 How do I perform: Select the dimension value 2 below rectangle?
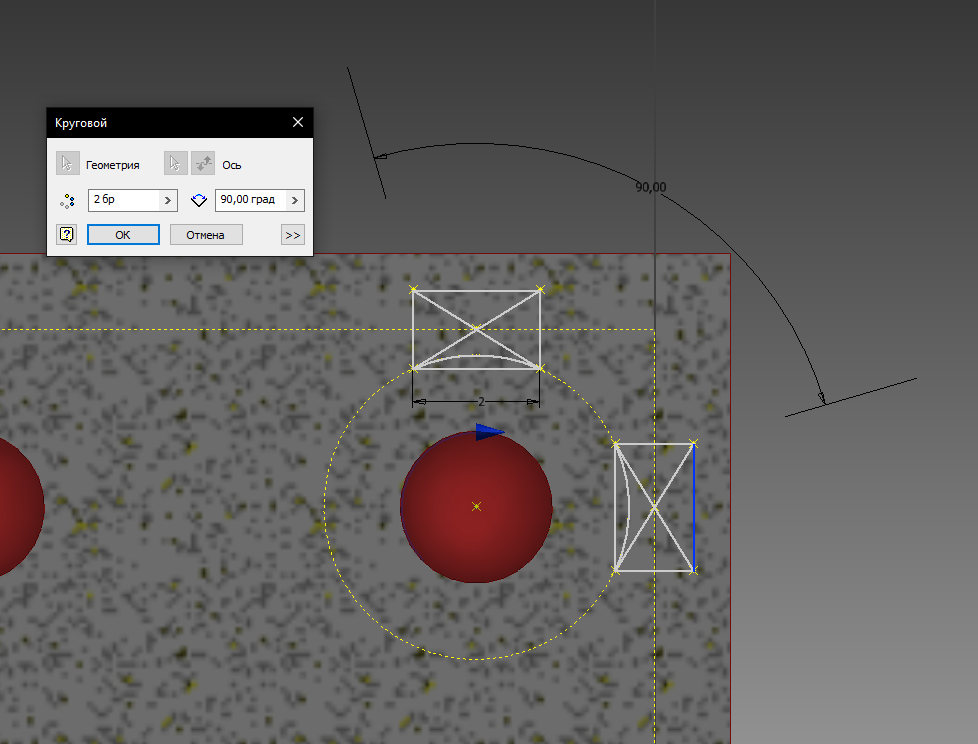tap(481, 402)
